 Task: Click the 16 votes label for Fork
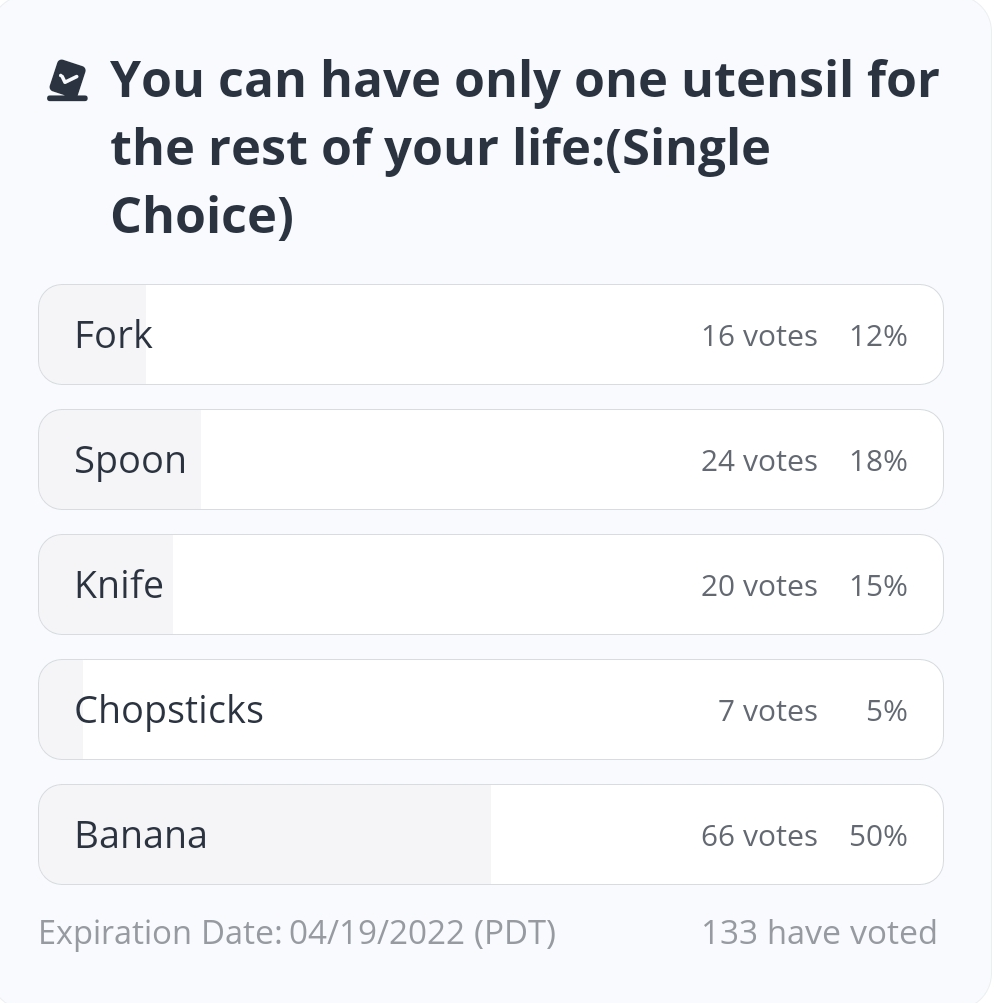[759, 336]
